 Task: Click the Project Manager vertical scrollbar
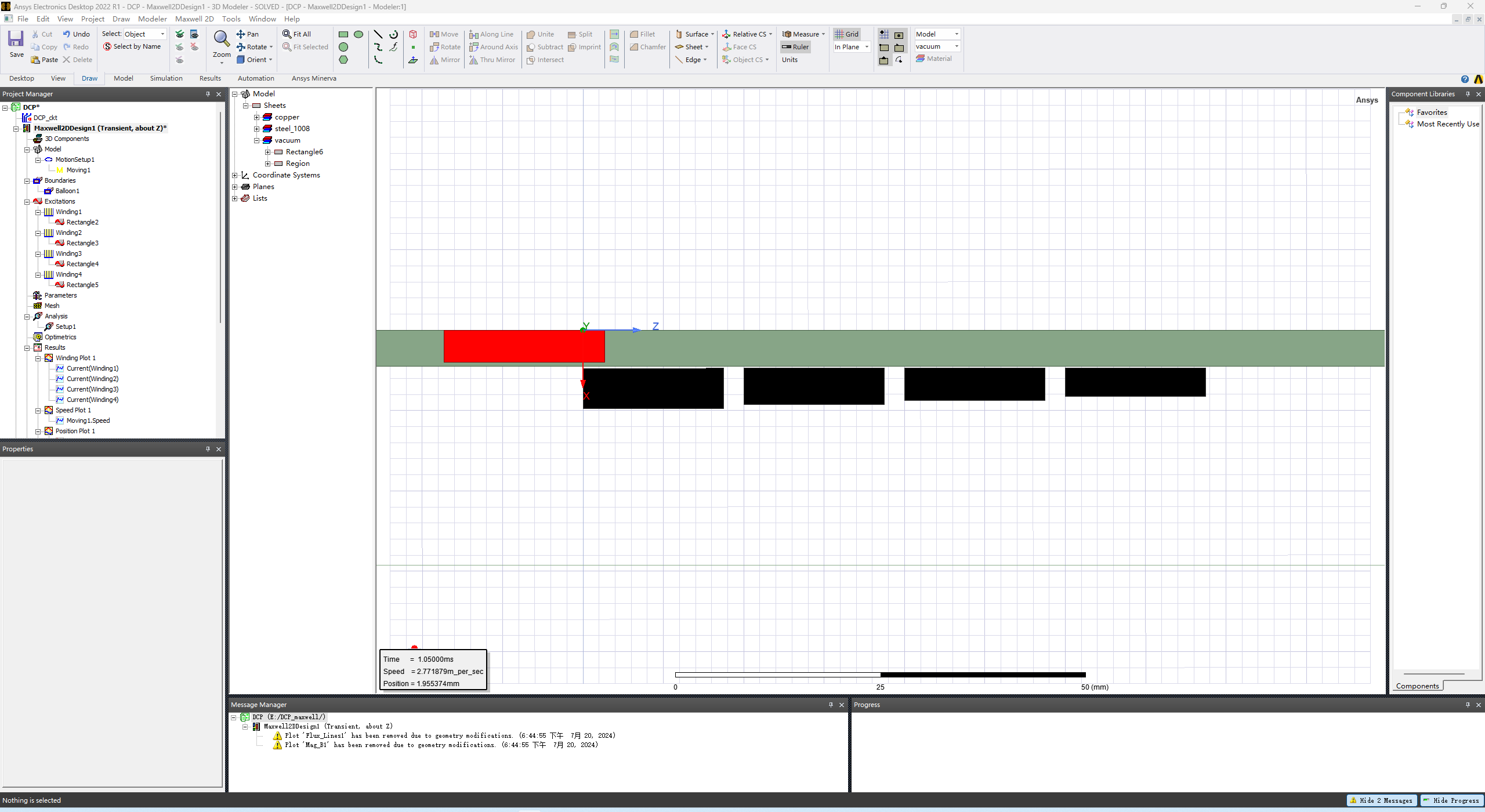coord(220,217)
